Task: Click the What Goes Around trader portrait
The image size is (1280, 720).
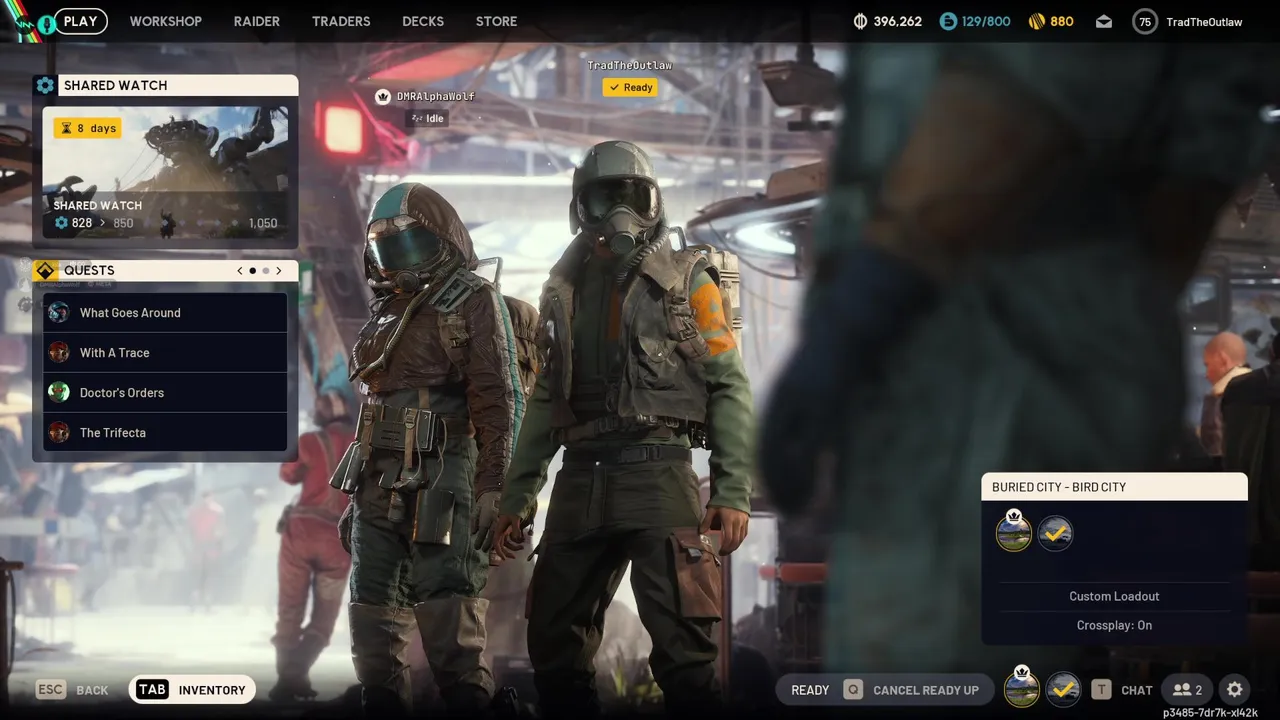Action: [x=59, y=312]
